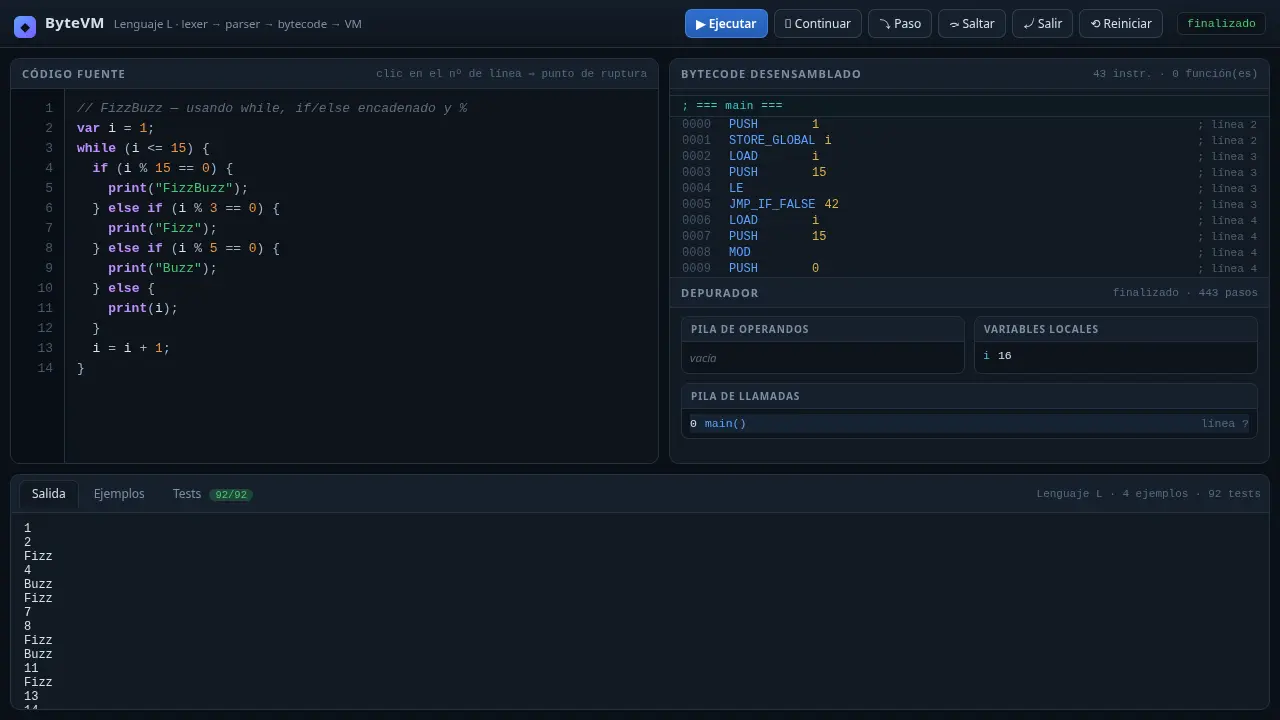1280x720 pixels.
Task: Select bytecode instruction 0004 LE
Action: 969,189
